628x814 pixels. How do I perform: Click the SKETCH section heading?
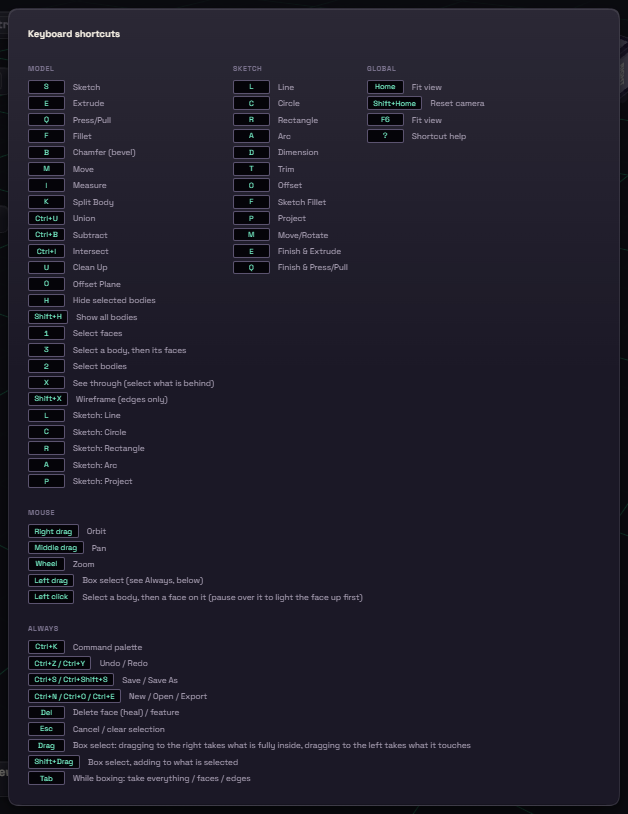tap(247, 69)
